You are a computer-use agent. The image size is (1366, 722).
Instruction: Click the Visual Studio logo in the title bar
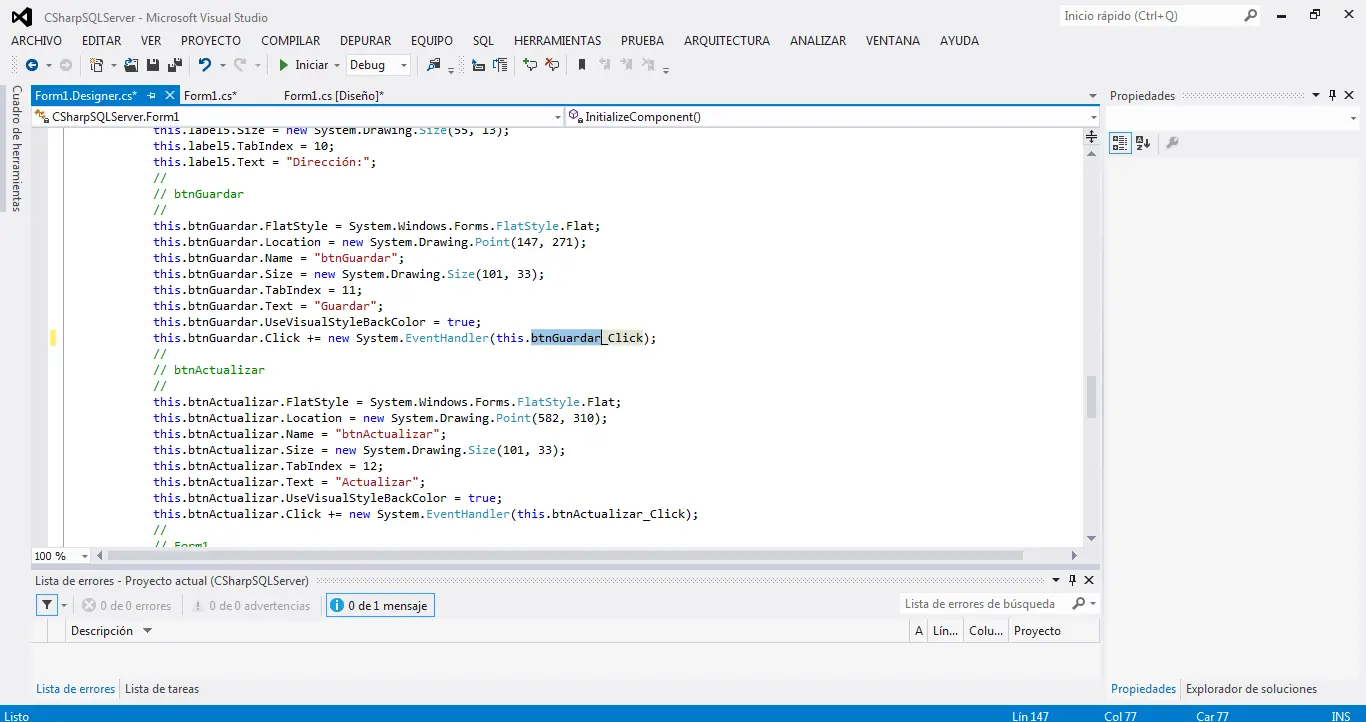tap(21, 17)
